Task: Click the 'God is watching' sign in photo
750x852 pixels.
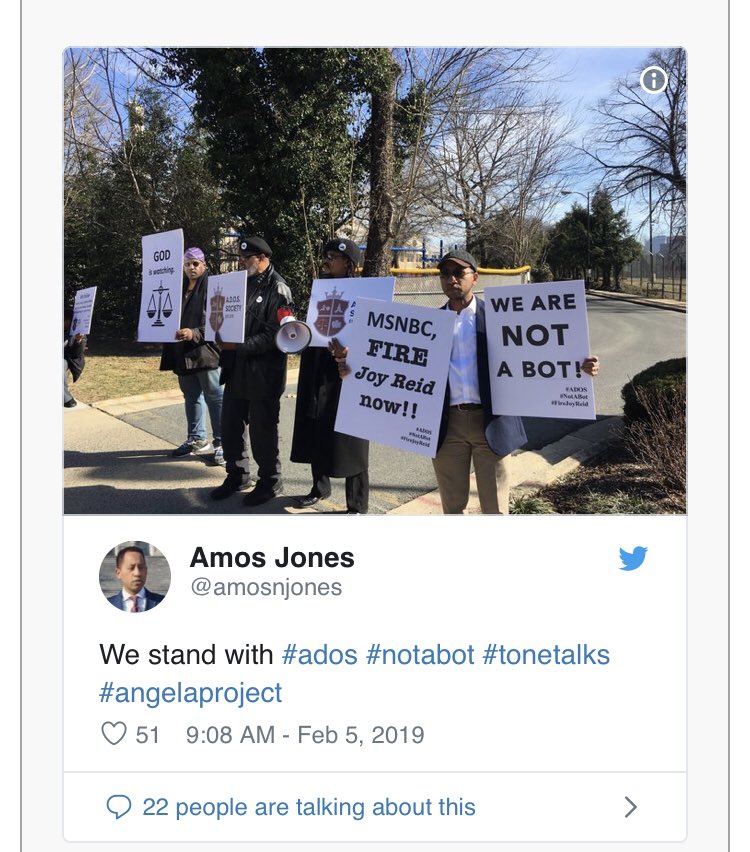Action: click(x=160, y=286)
